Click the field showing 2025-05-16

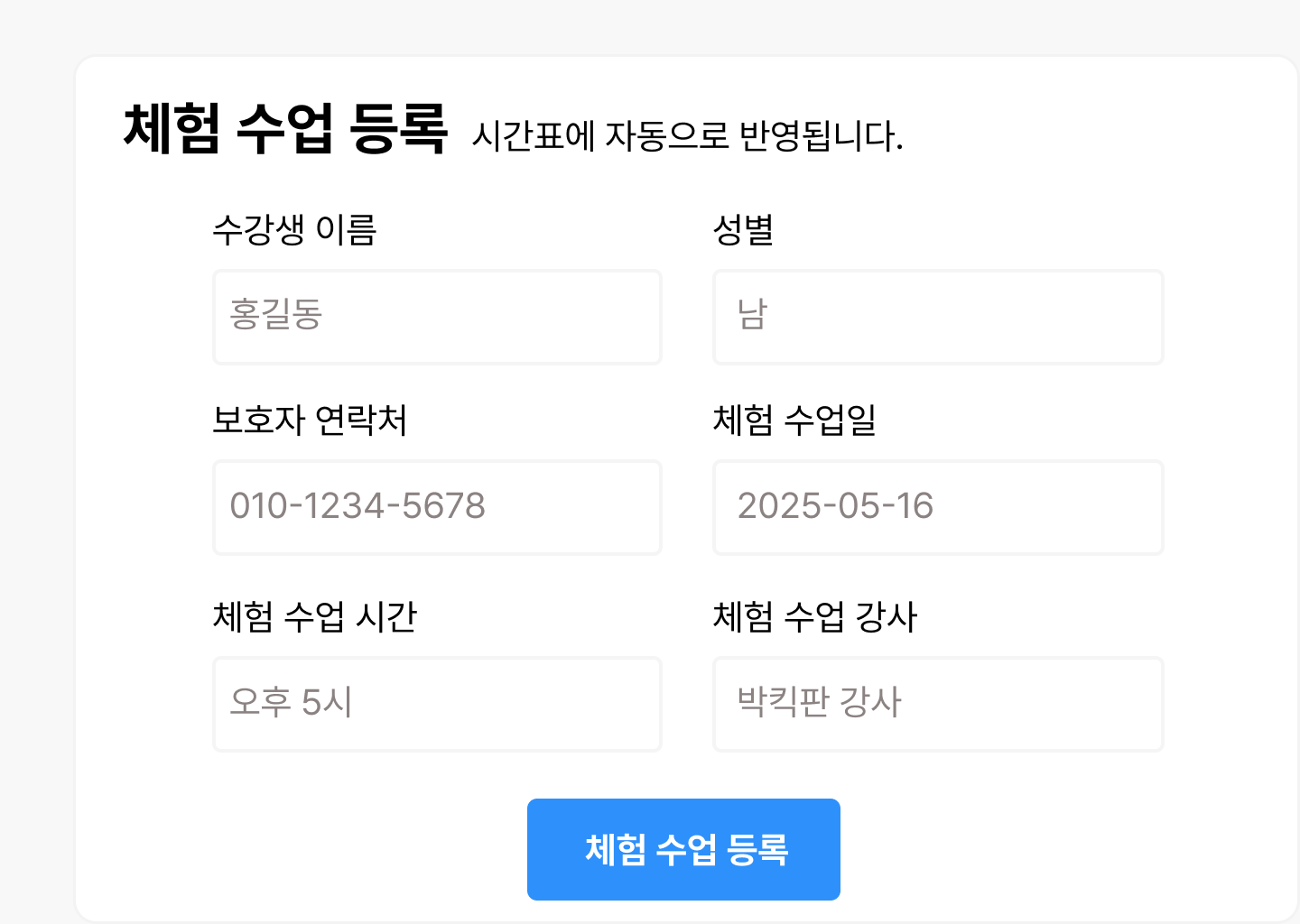click(x=938, y=507)
